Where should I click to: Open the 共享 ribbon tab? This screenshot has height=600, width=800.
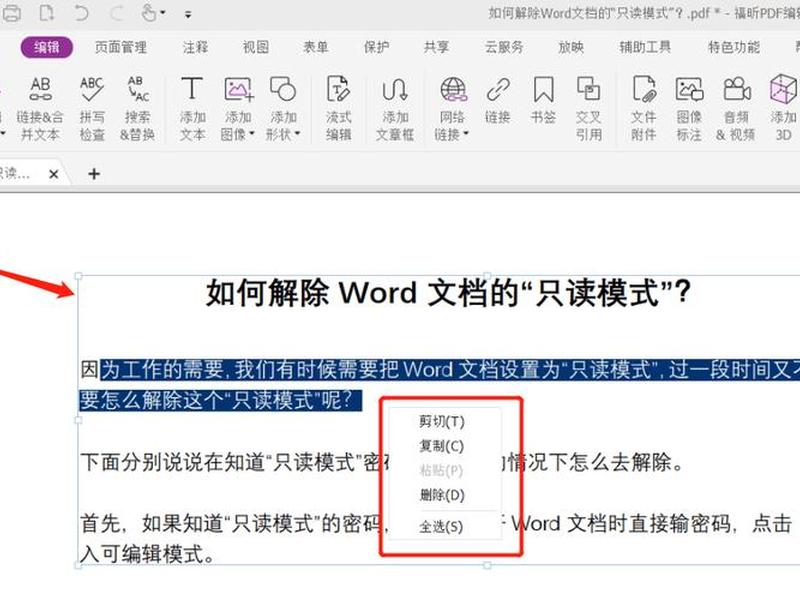point(436,47)
